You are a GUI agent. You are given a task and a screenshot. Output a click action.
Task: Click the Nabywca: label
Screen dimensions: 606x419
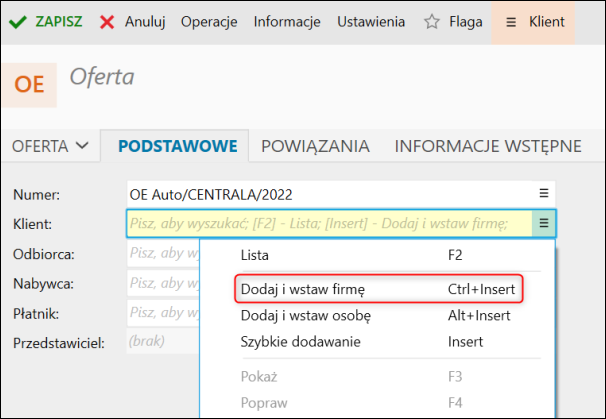click(x=43, y=284)
